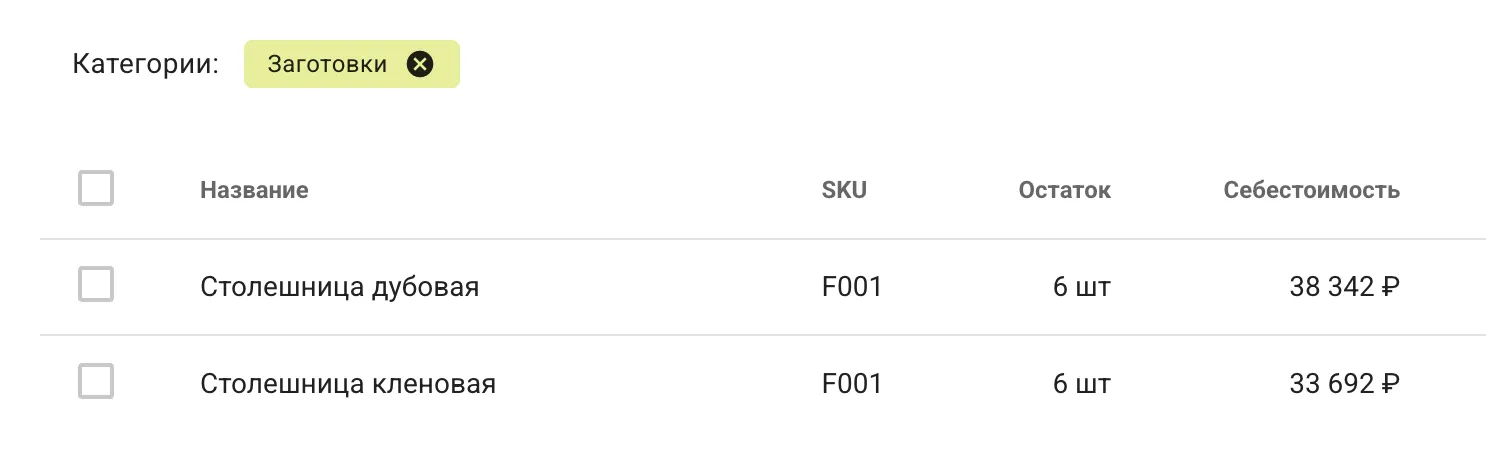Toggle the select-all checkbox in table header
The height and width of the screenshot is (462, 1486).
point(96,189)
